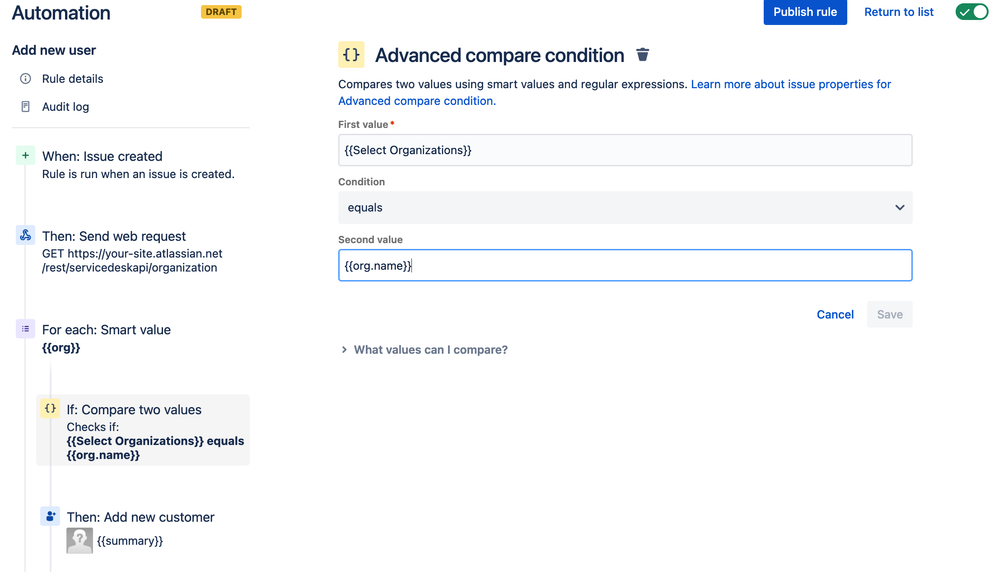Screen dimensions: 999x572
Task: Open Rule details
Action: (73, 78)
